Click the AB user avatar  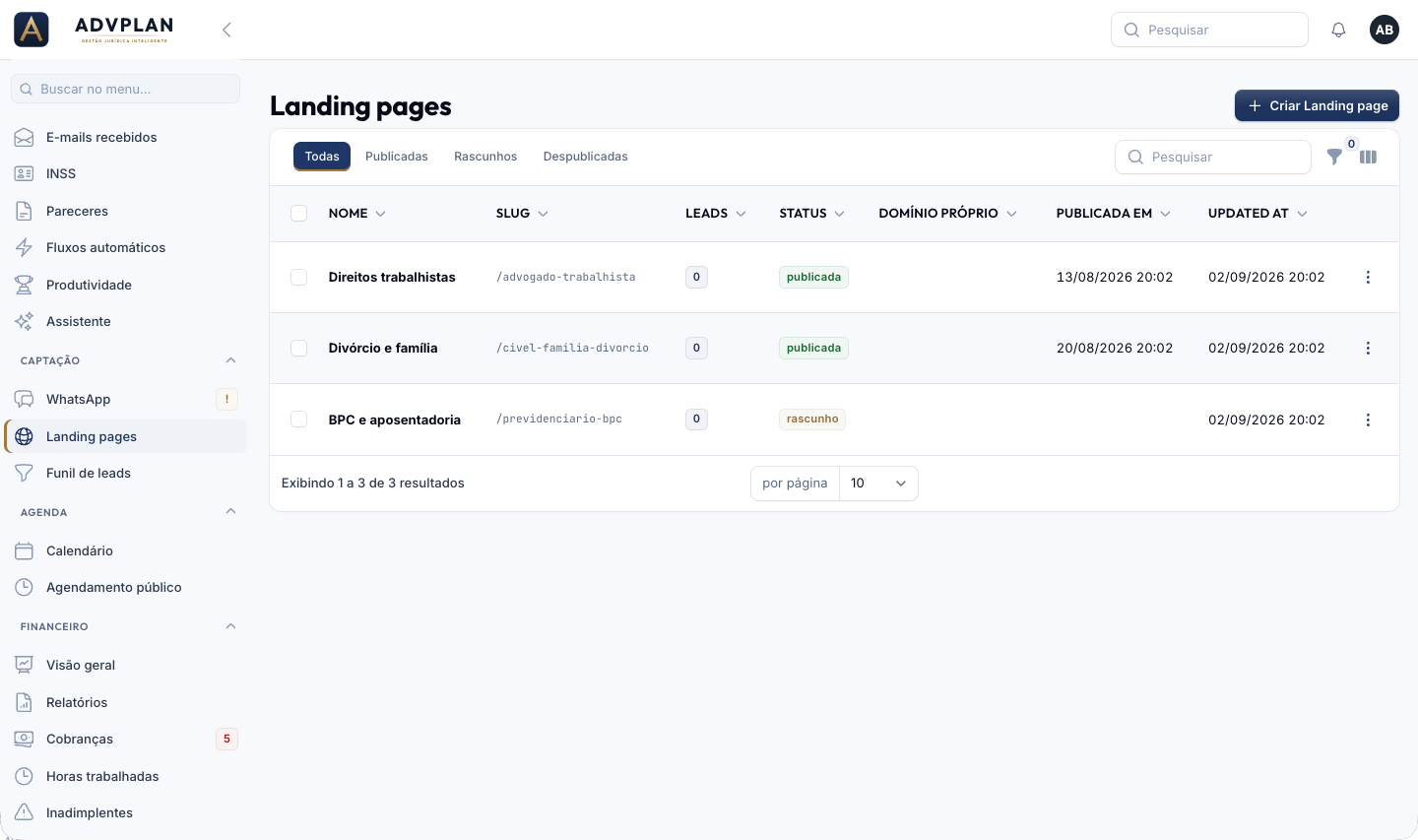click(x=1385, y=30)
